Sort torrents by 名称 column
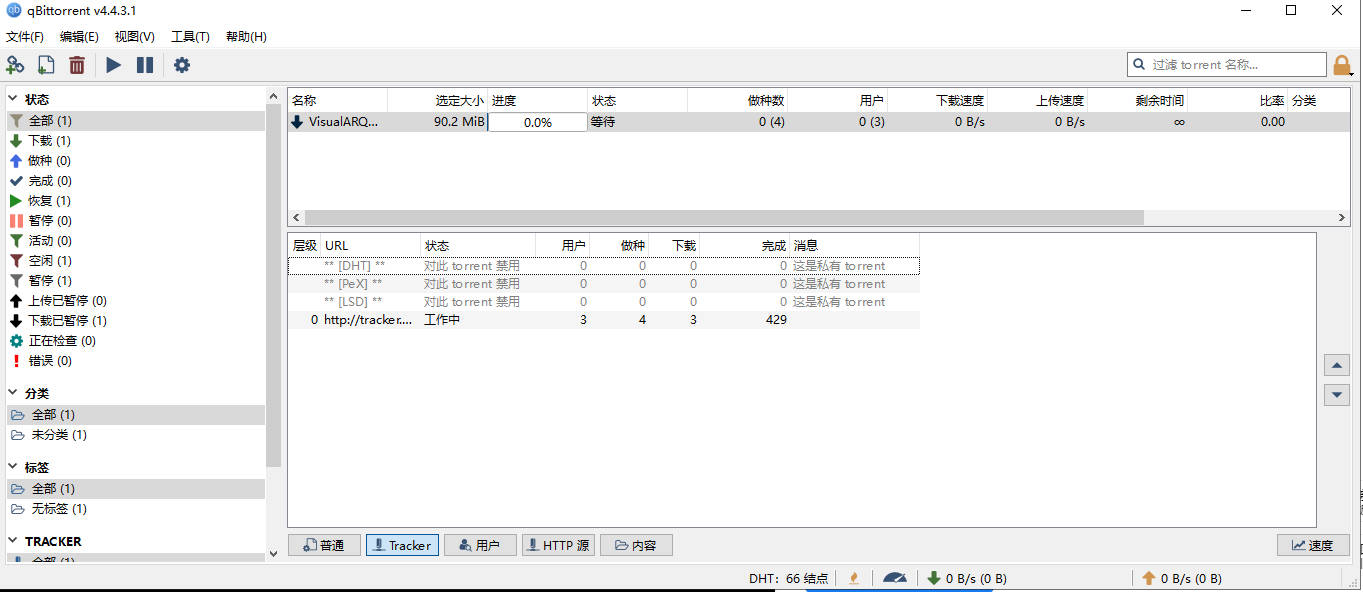The width and height of the screenshot is (1363, 592). [x=337, y=101]
